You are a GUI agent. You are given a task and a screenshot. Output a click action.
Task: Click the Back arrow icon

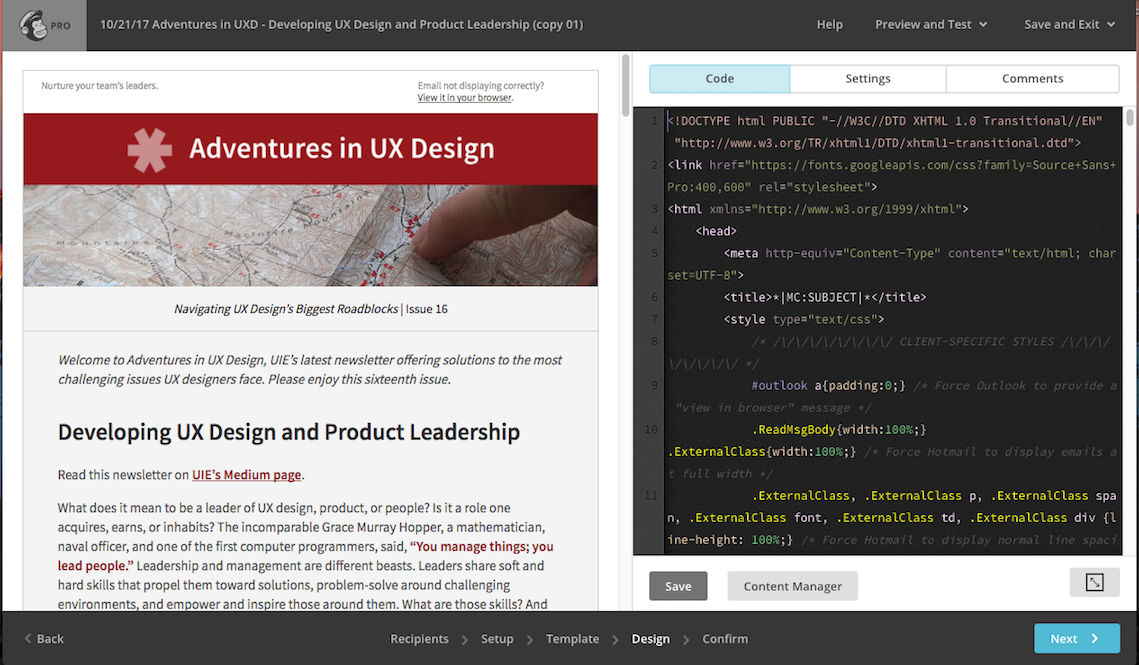[28, 638]
